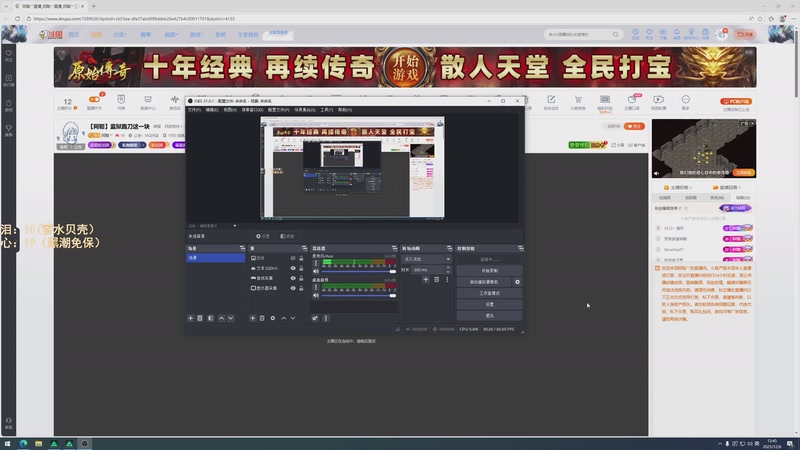Open OBS 帮助(H) menu

click(345, 110)
